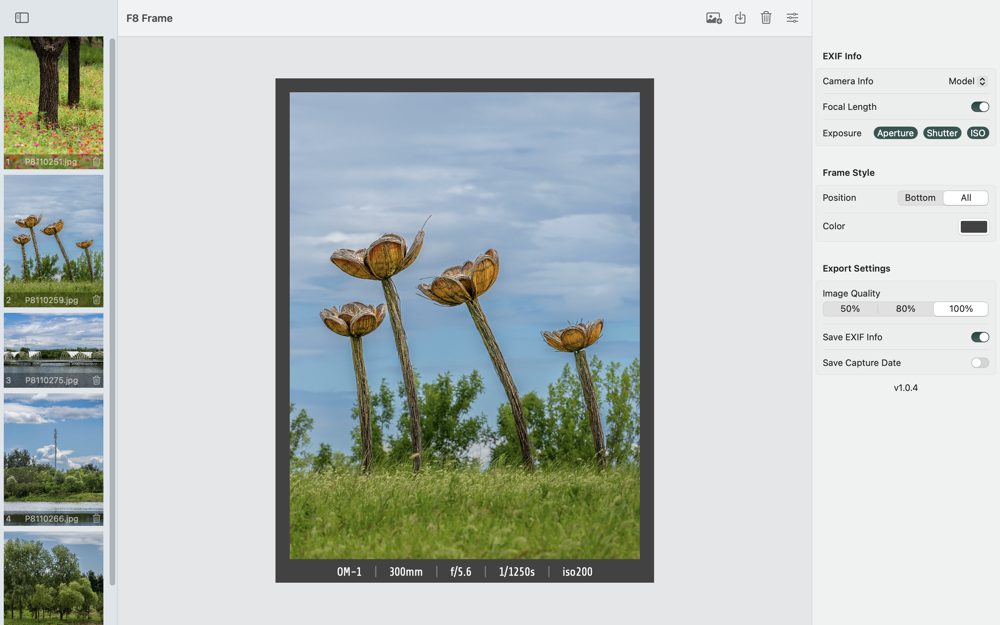Delete P8110275.jpg with its trash icon

click(96, 380)
